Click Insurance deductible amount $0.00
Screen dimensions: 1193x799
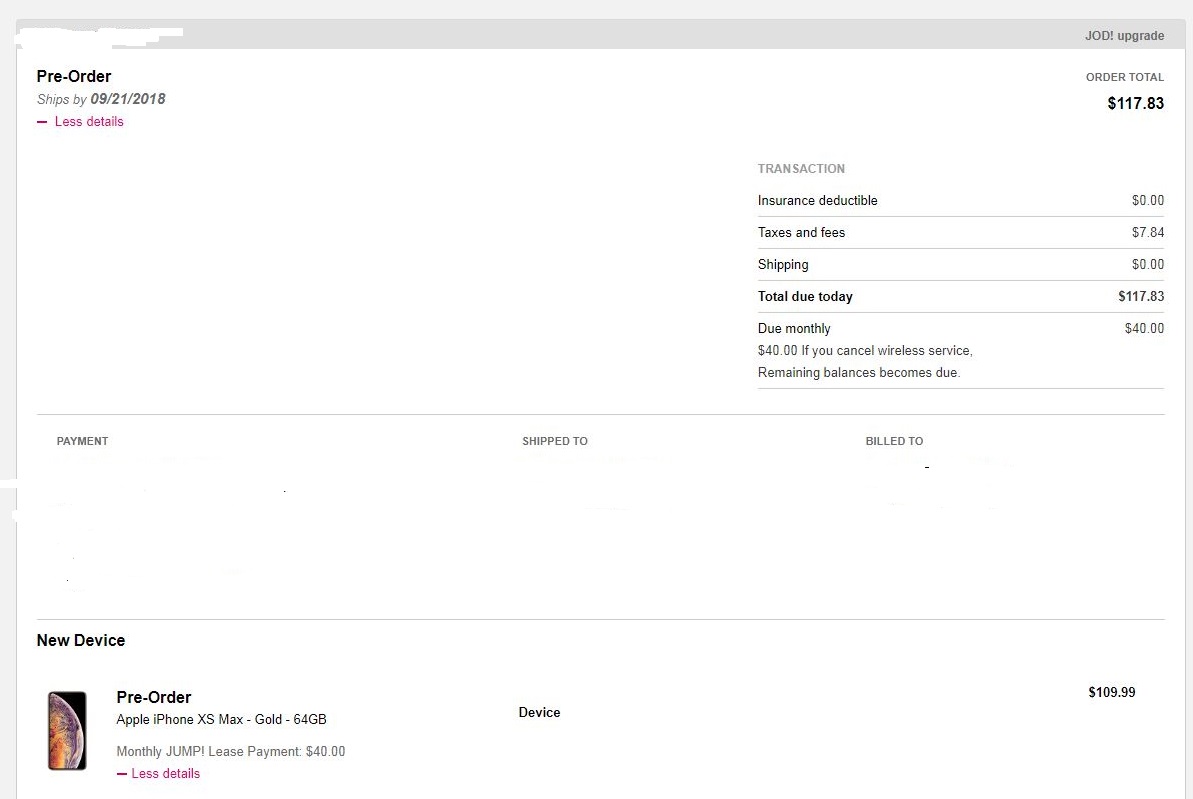(x=1147, y=200)
